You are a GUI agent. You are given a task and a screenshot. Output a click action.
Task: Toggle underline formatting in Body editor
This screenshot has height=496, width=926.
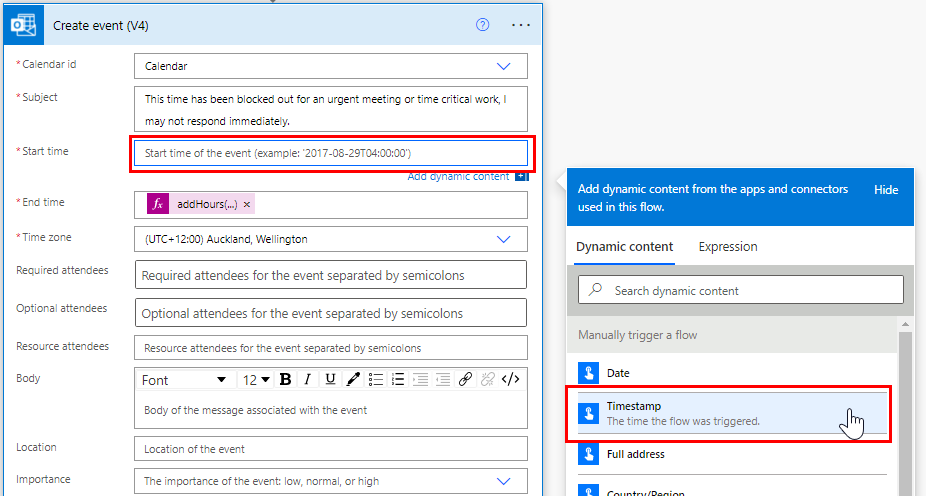pos(329,379)
